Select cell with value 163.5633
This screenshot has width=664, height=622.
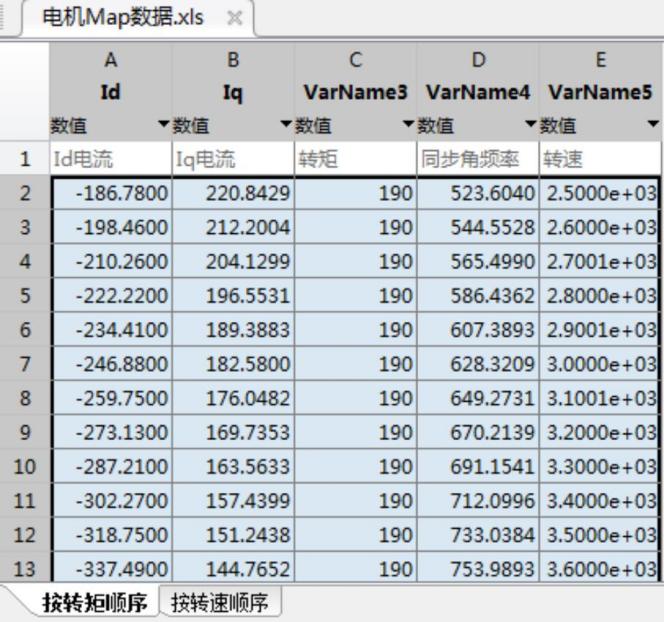(233, 467)
